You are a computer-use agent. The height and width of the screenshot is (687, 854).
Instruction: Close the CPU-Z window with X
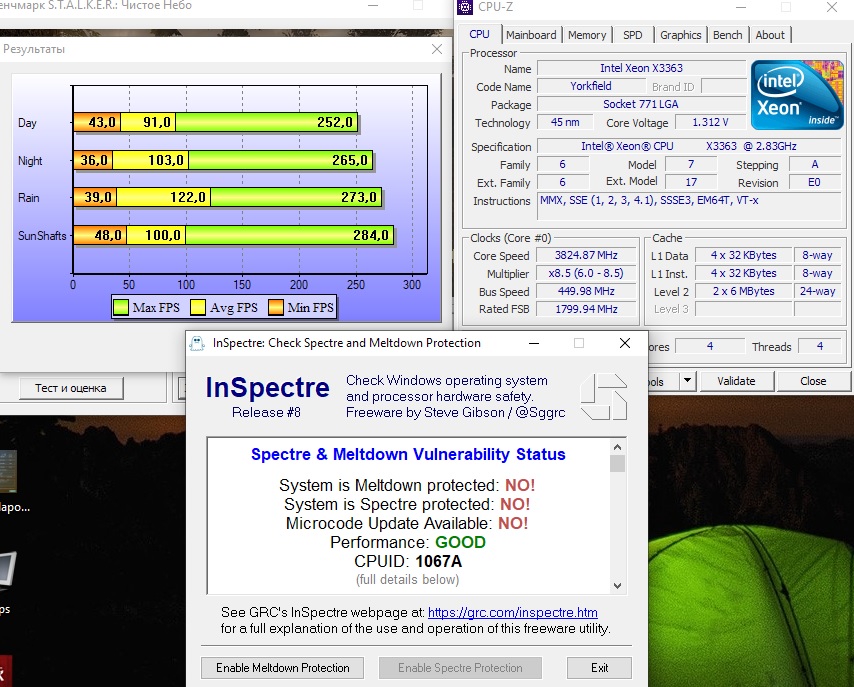click(832, 7)
